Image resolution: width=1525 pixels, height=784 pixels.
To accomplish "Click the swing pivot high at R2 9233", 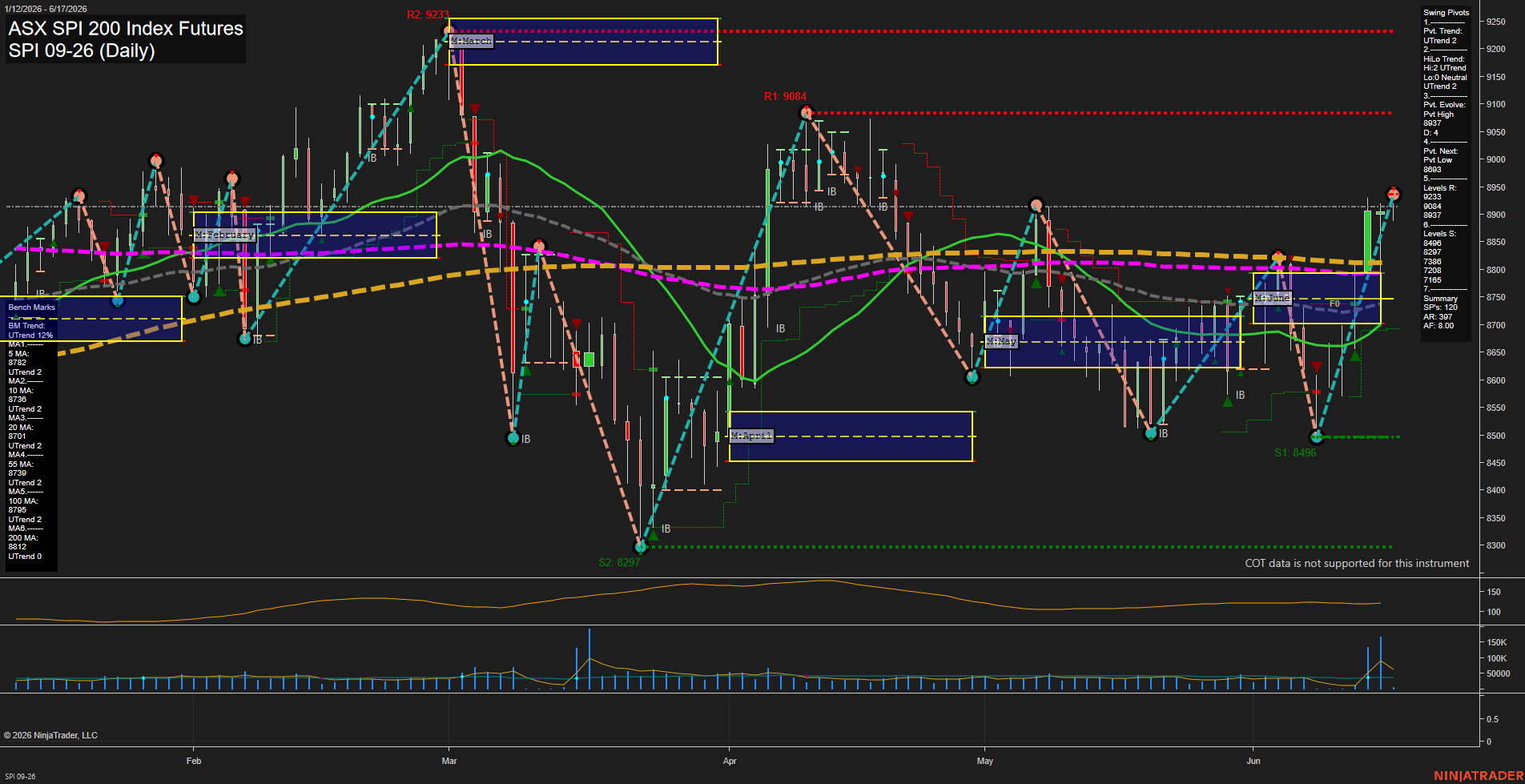I will [449, 31].
